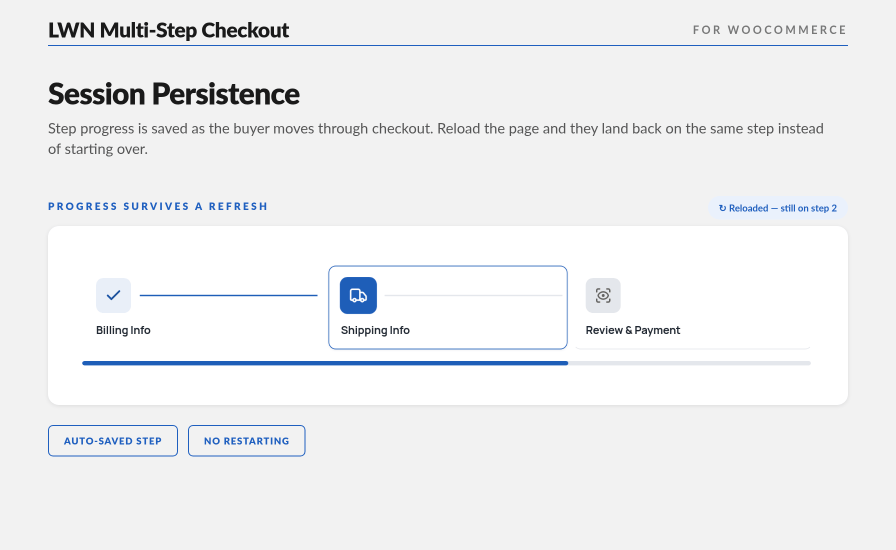Click the AUTO-SAVED STEP button
This screenshot has height=550, width=896.
click(x=113, y=441)
